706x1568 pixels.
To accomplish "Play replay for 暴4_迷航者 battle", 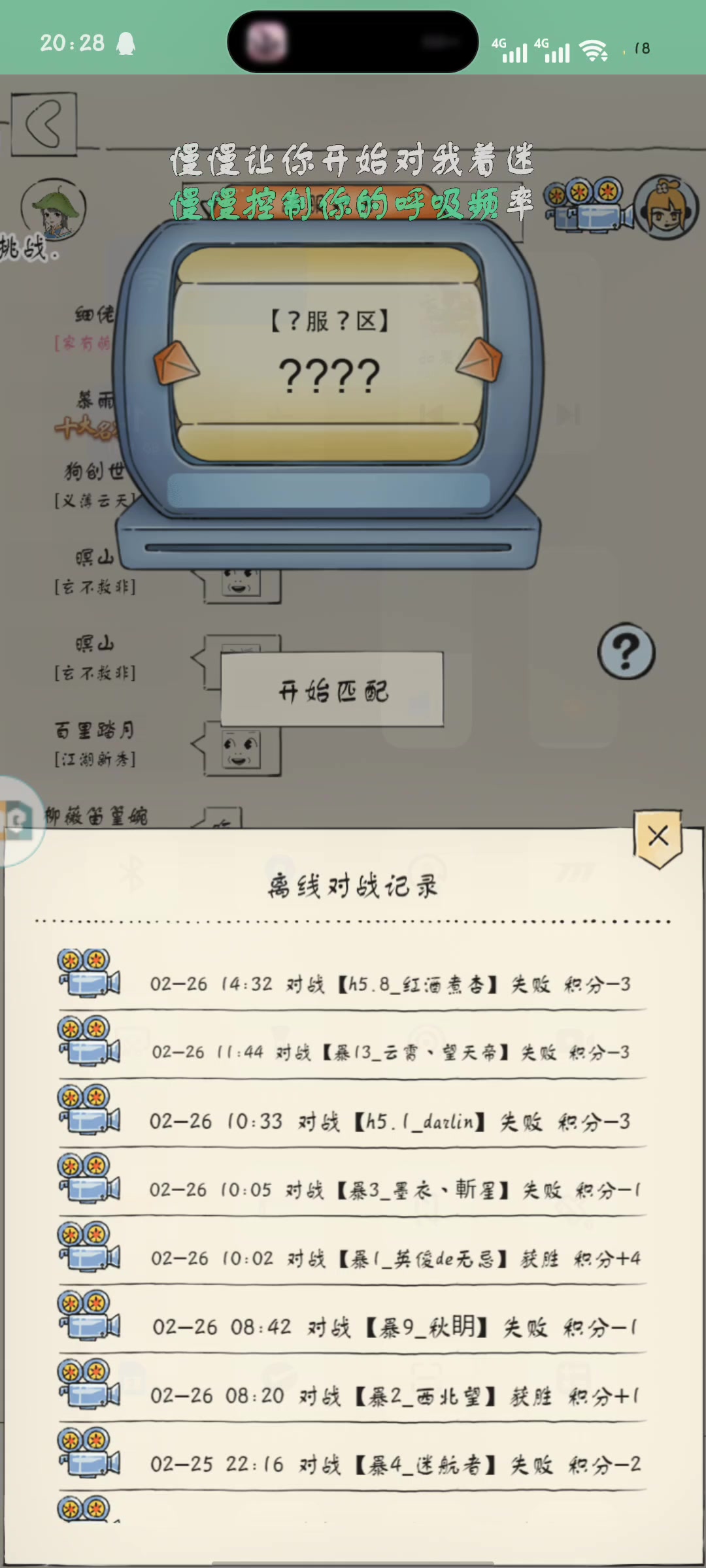I will coord(89,1453).
